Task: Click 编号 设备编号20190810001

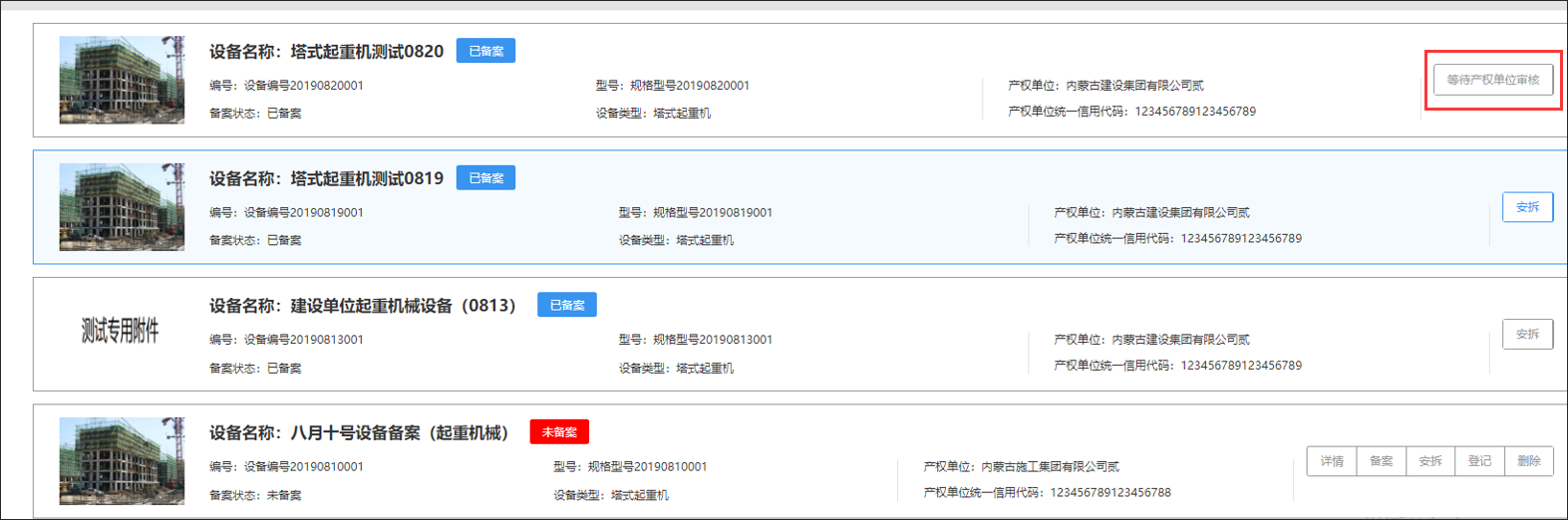Action: pos(286,466)
